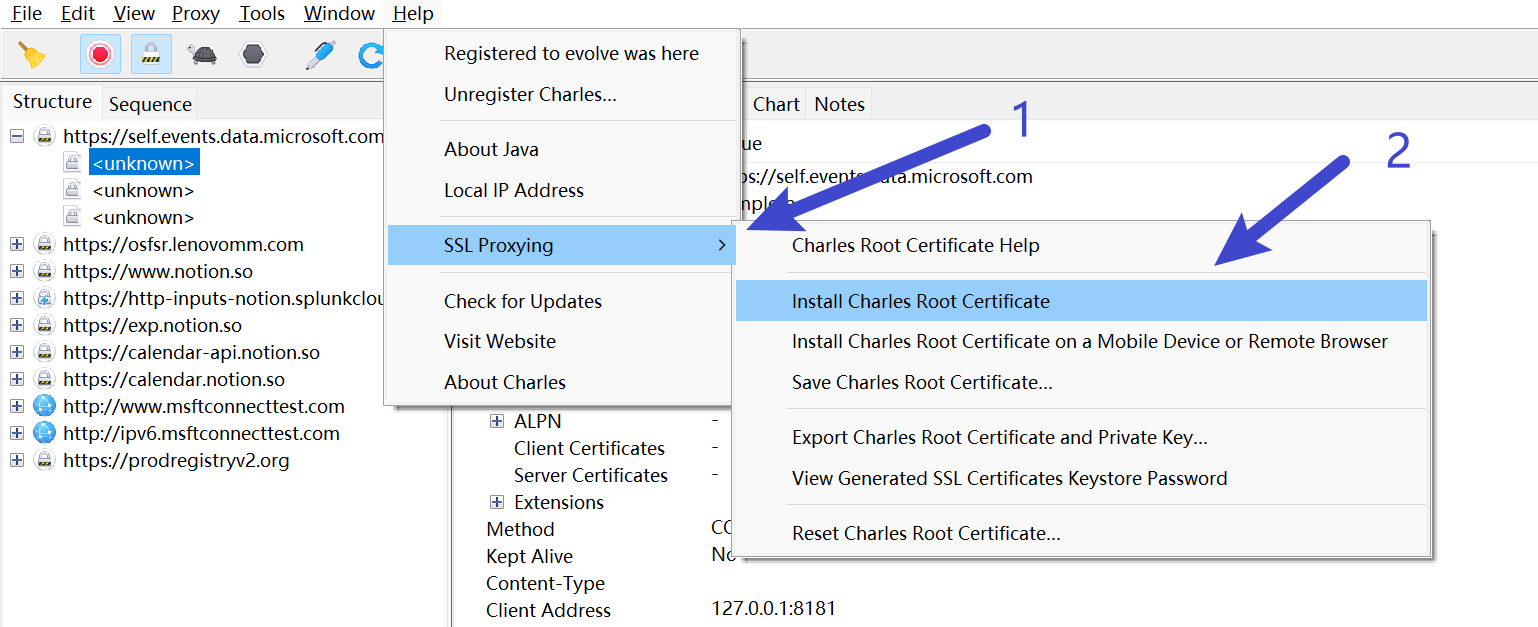Viewport: 1538px width, 627px height.
Task: Export Charles Root Certificate and Private Key
Action: [x=1081, y=437]
